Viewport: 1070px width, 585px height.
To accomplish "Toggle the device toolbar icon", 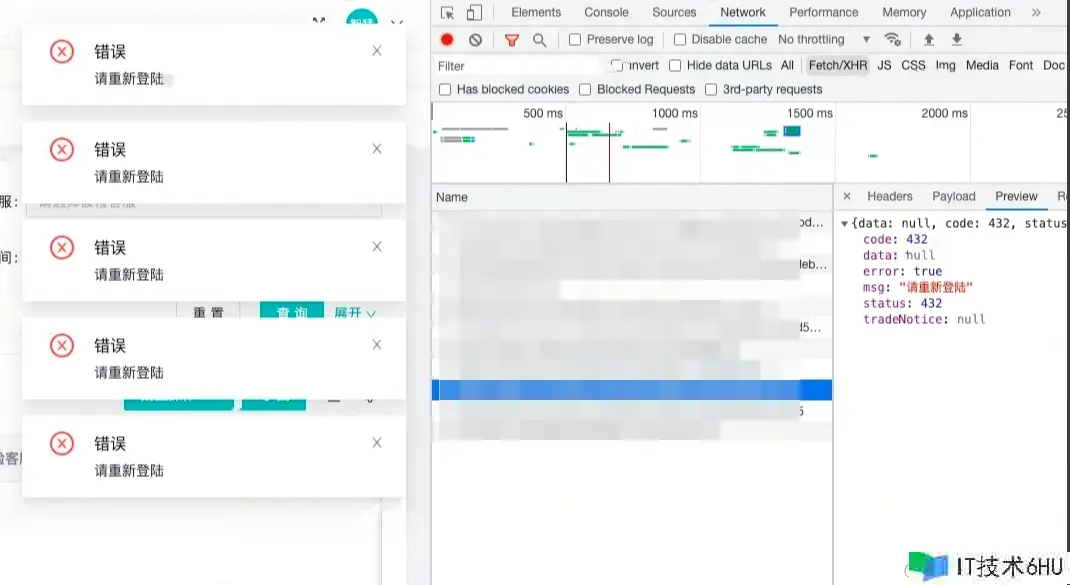I will point(474,13).
